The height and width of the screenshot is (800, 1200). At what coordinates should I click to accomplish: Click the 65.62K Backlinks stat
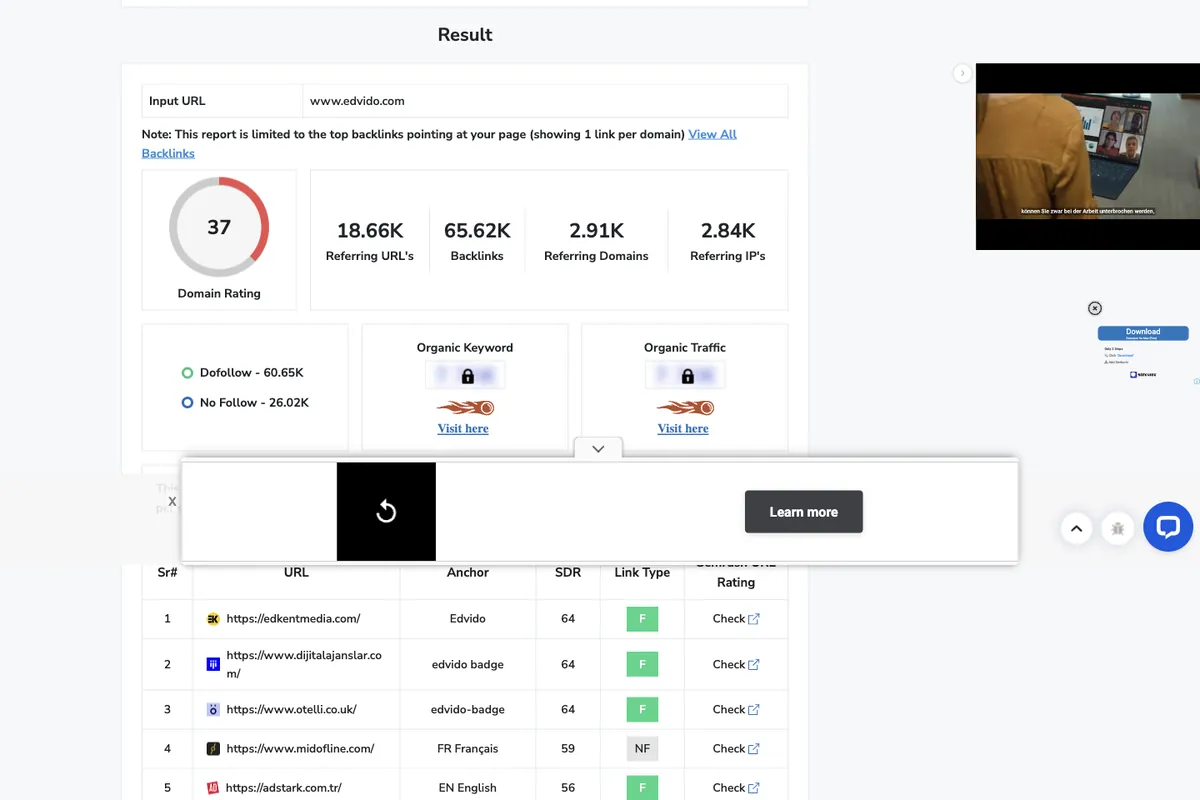tap(477, 241)
